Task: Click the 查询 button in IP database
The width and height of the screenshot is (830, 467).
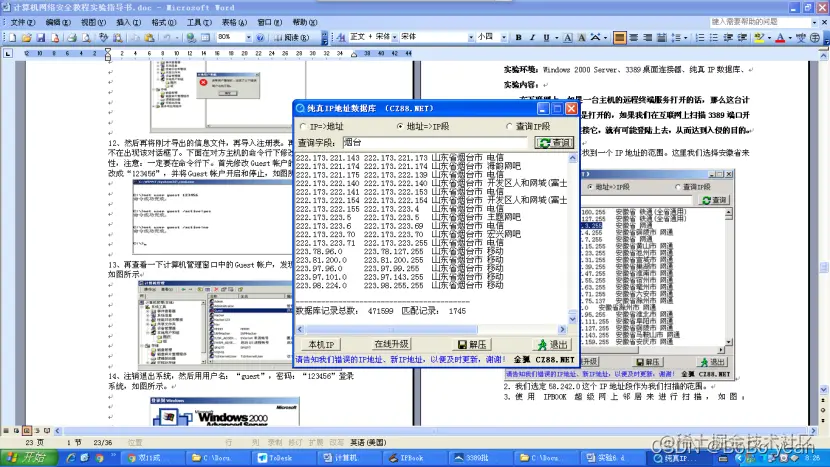Action: tap(554, 143)
